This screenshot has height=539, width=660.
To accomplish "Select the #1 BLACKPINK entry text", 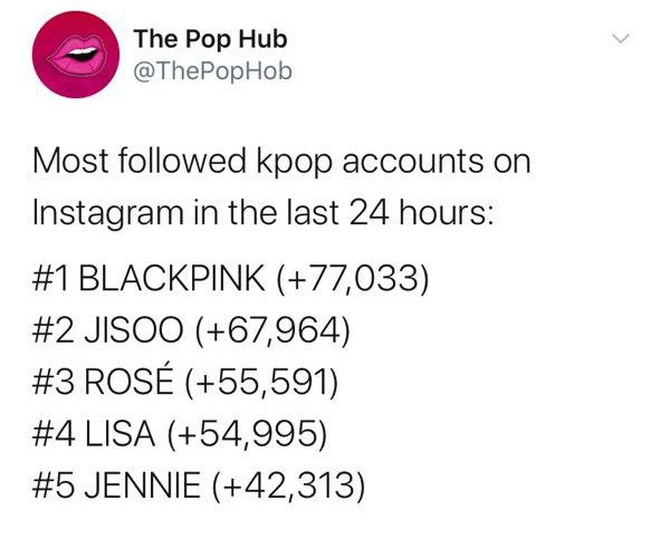I will [x=230, y=279].
